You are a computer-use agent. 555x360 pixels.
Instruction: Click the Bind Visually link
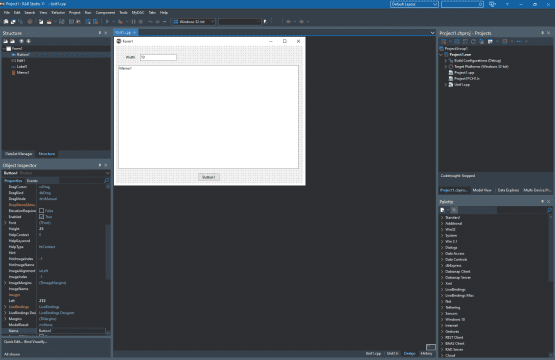click(35, 342)
